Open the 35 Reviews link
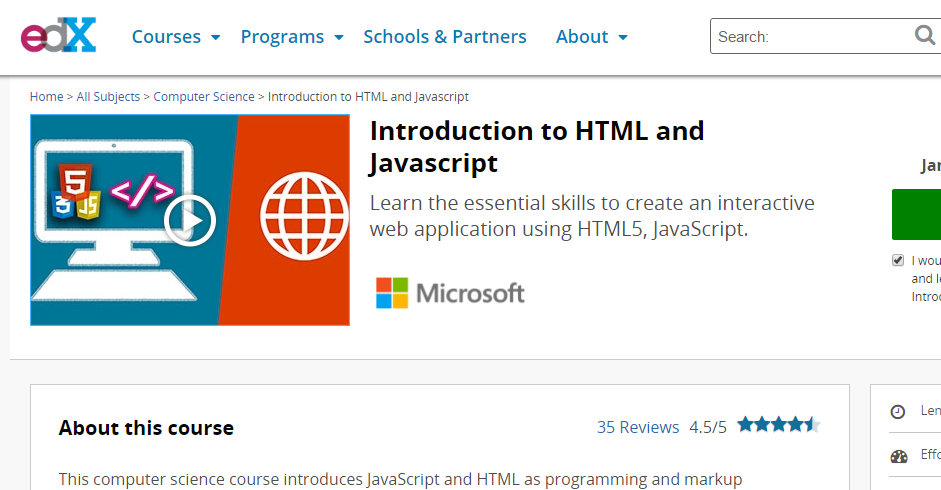 pyautogui.click(x=637, y=427)
